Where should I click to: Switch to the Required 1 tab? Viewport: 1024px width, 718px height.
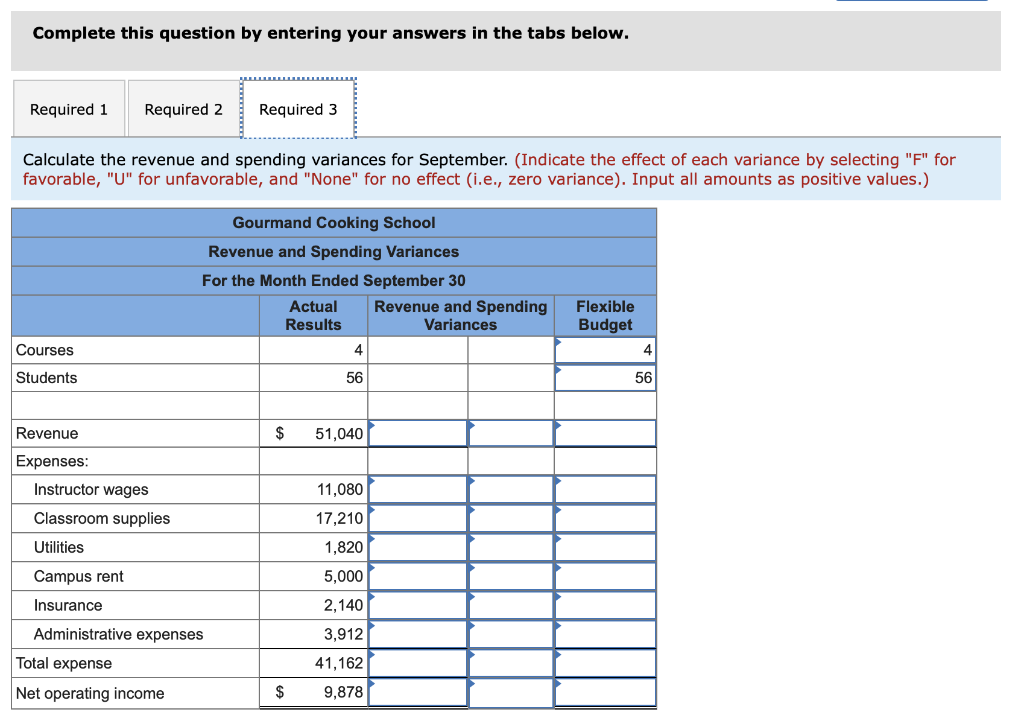[68, 108]
